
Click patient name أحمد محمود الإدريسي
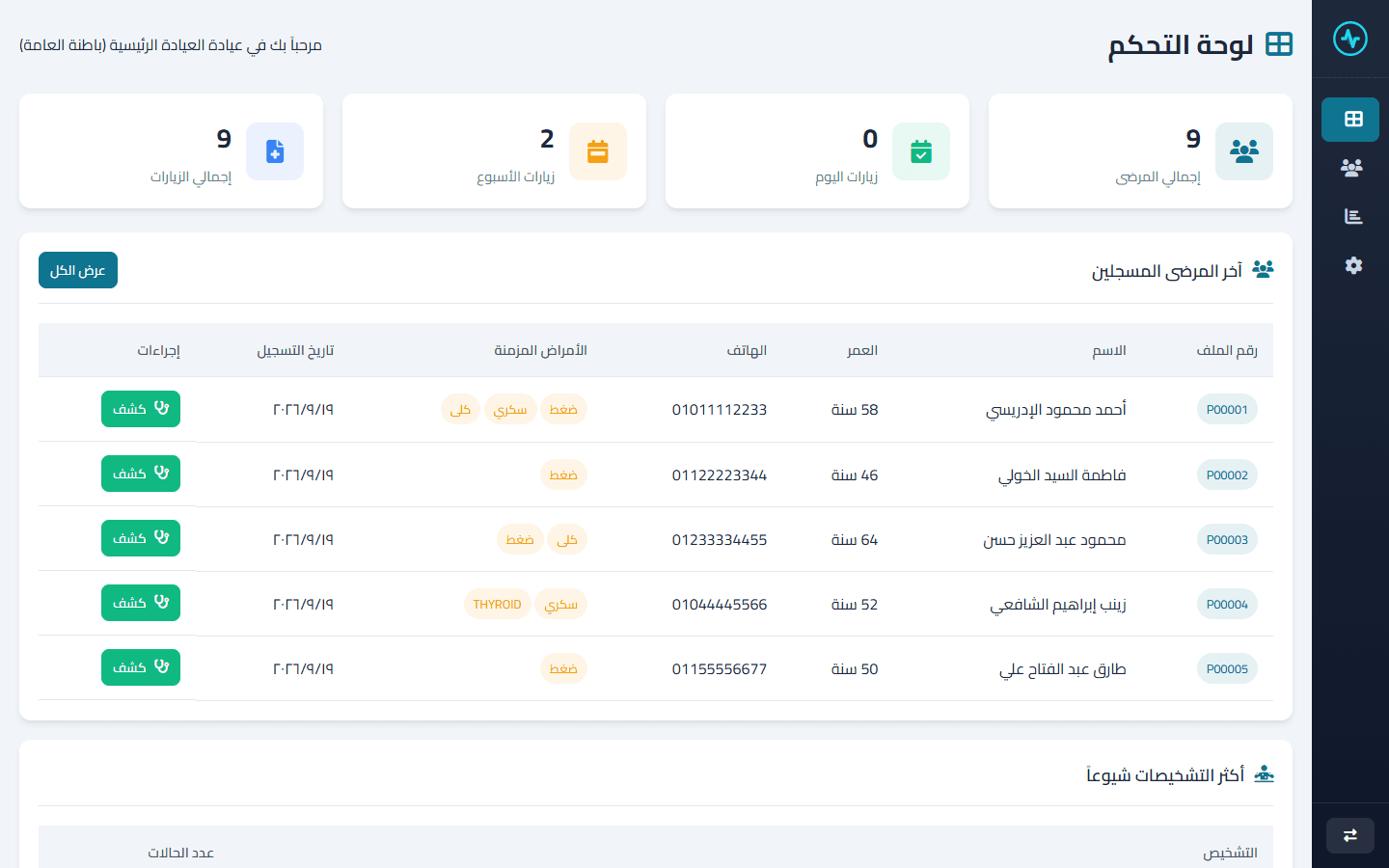click(x=1056, y=410)
